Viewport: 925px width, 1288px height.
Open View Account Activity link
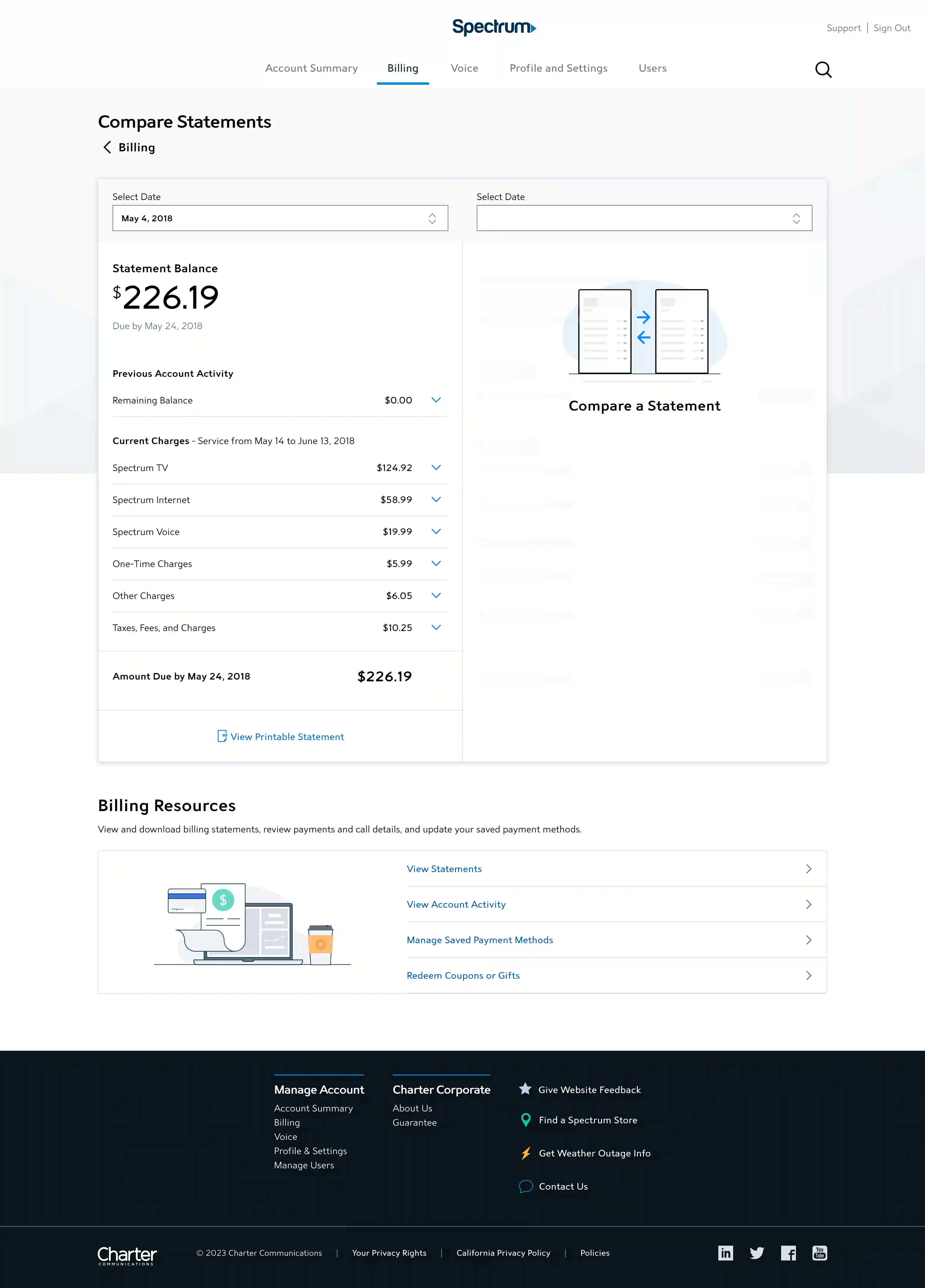(456, 905)
